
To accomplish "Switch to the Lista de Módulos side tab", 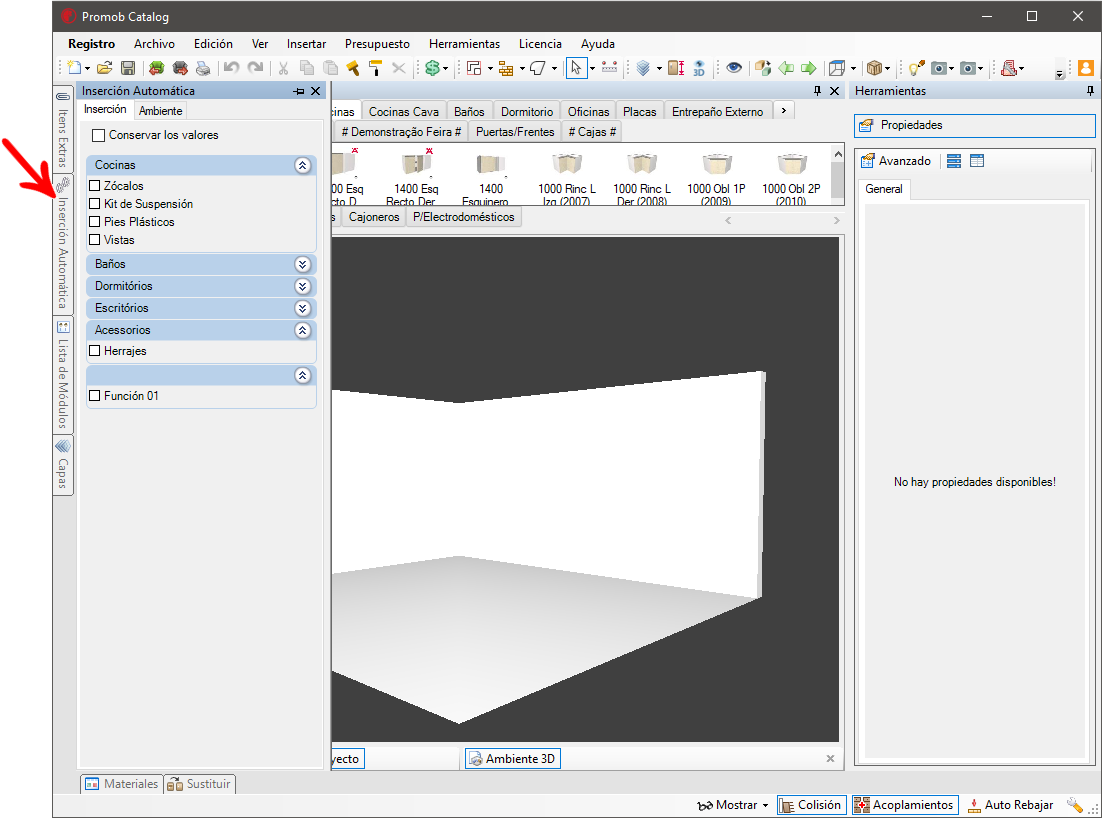I will [63, 374].
